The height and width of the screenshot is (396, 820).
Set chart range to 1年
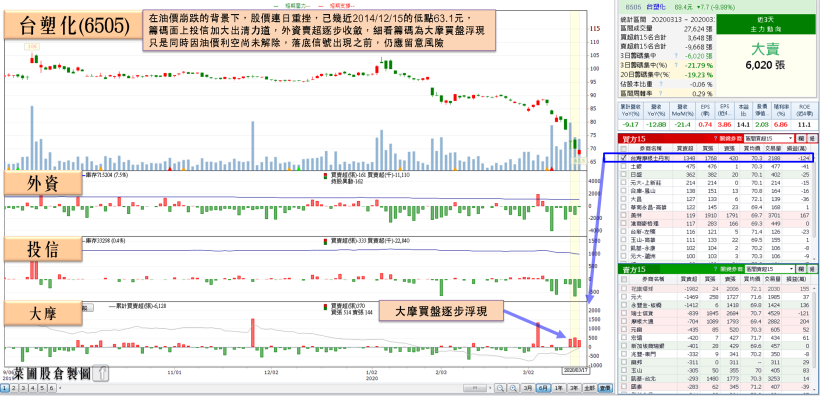coord(559,388)
